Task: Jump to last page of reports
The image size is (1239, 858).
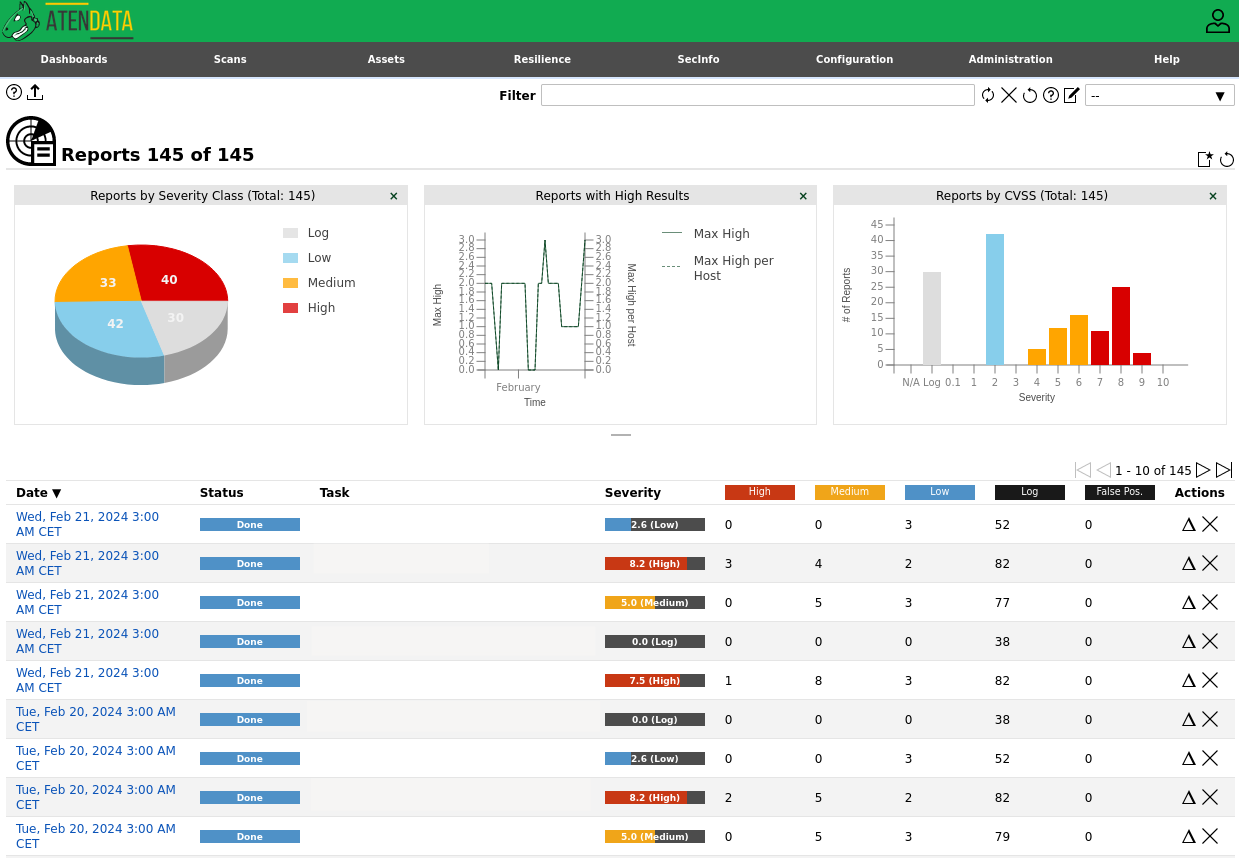Action: click(x=1224, y=470)
